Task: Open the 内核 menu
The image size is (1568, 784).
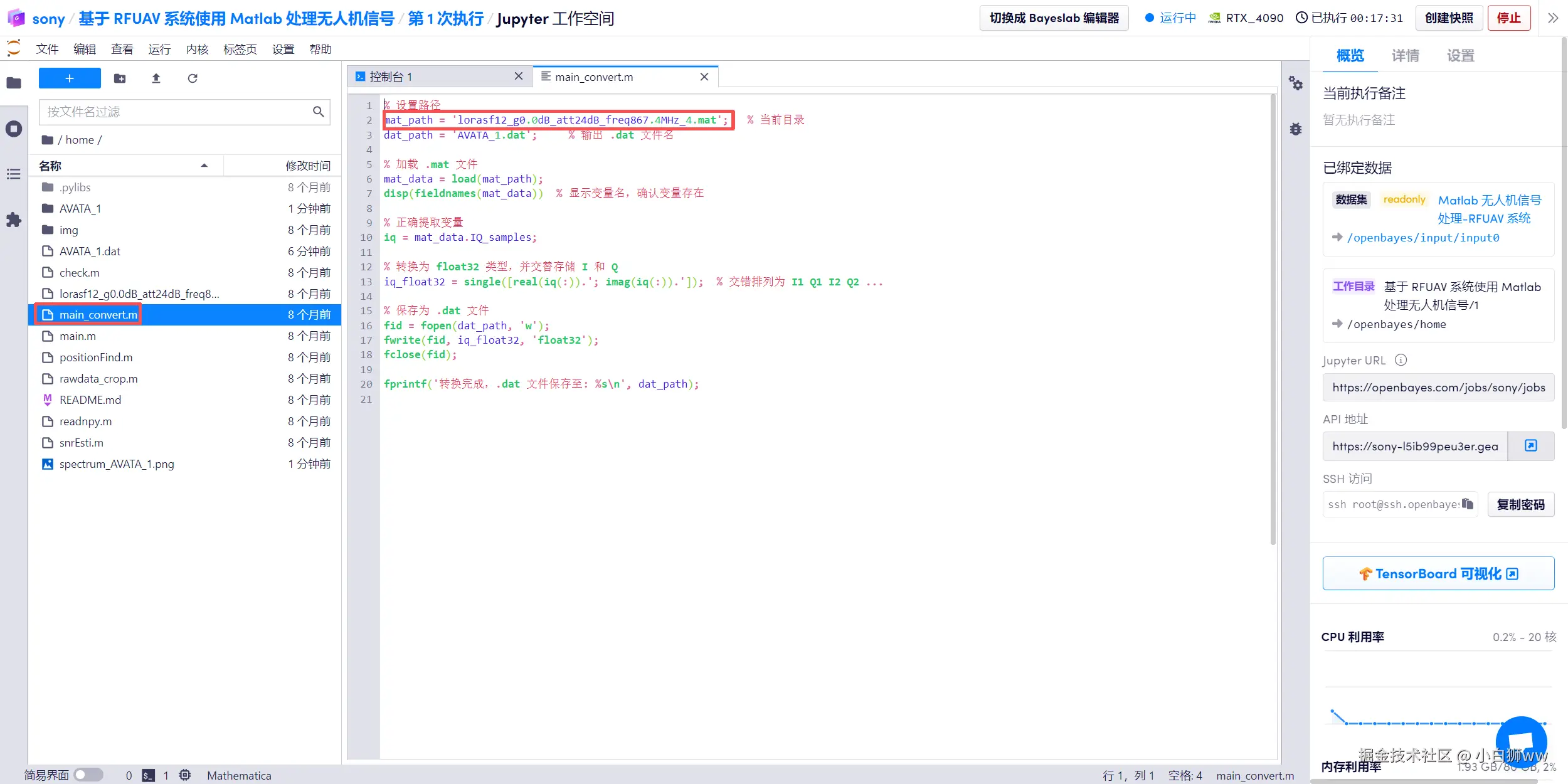Action: [197, 50]
